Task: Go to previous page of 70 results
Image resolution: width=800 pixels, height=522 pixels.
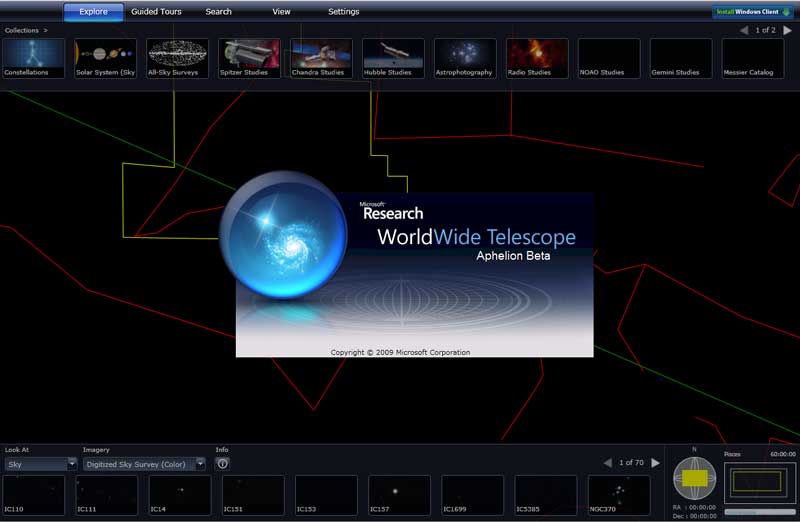Action: [x=607, y=463]
